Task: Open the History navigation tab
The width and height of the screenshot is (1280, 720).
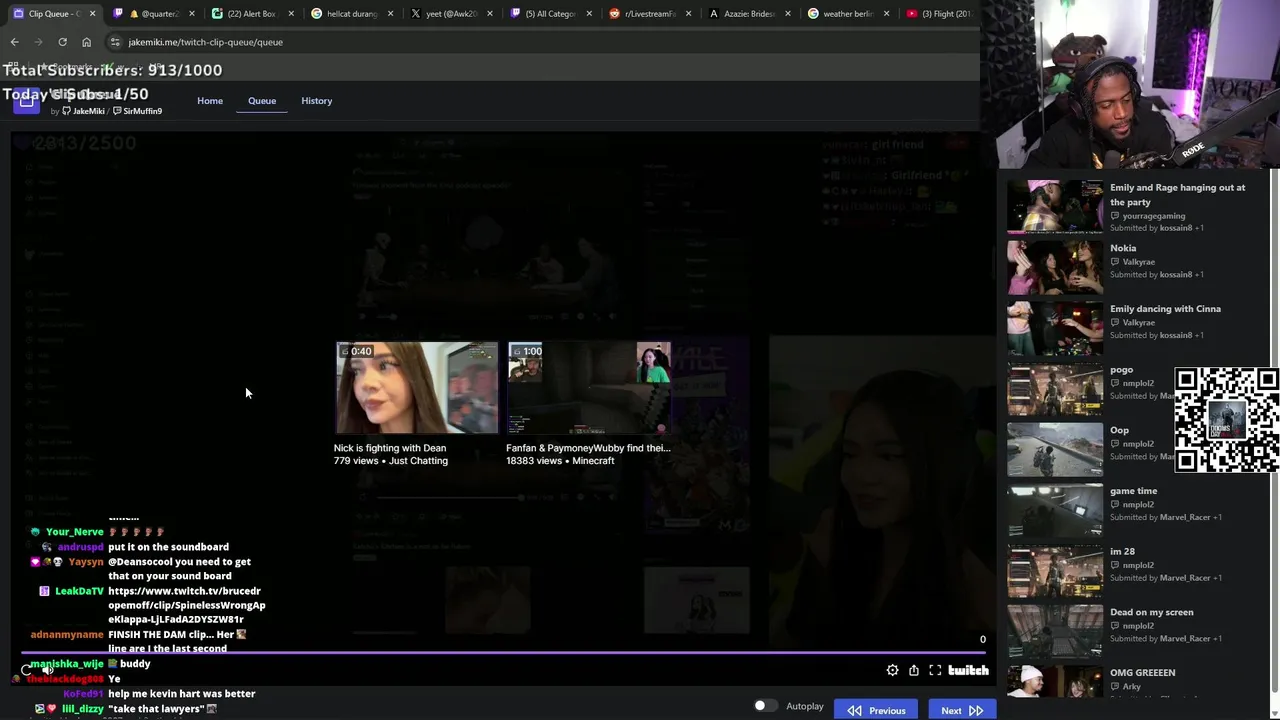Action: click(316, 101)
